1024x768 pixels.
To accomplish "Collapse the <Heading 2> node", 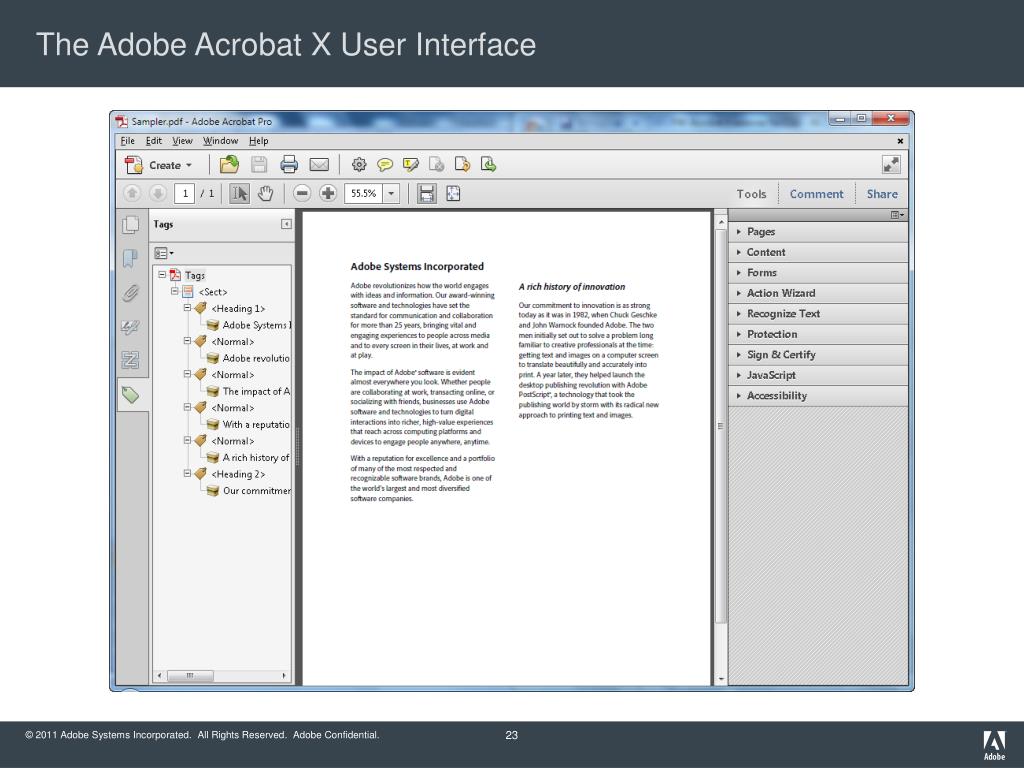I will coord(187,473).
